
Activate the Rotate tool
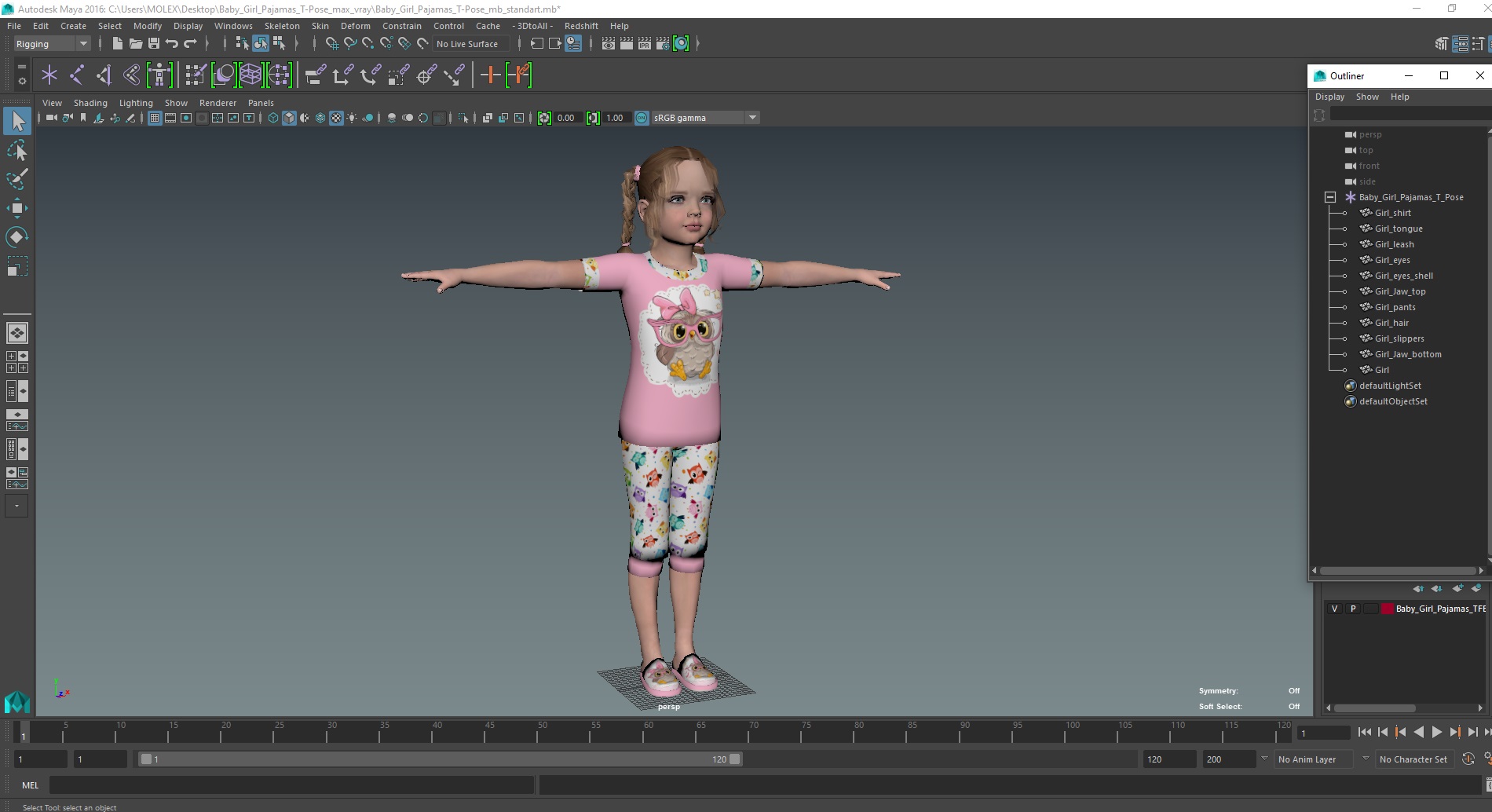(17, 237)
